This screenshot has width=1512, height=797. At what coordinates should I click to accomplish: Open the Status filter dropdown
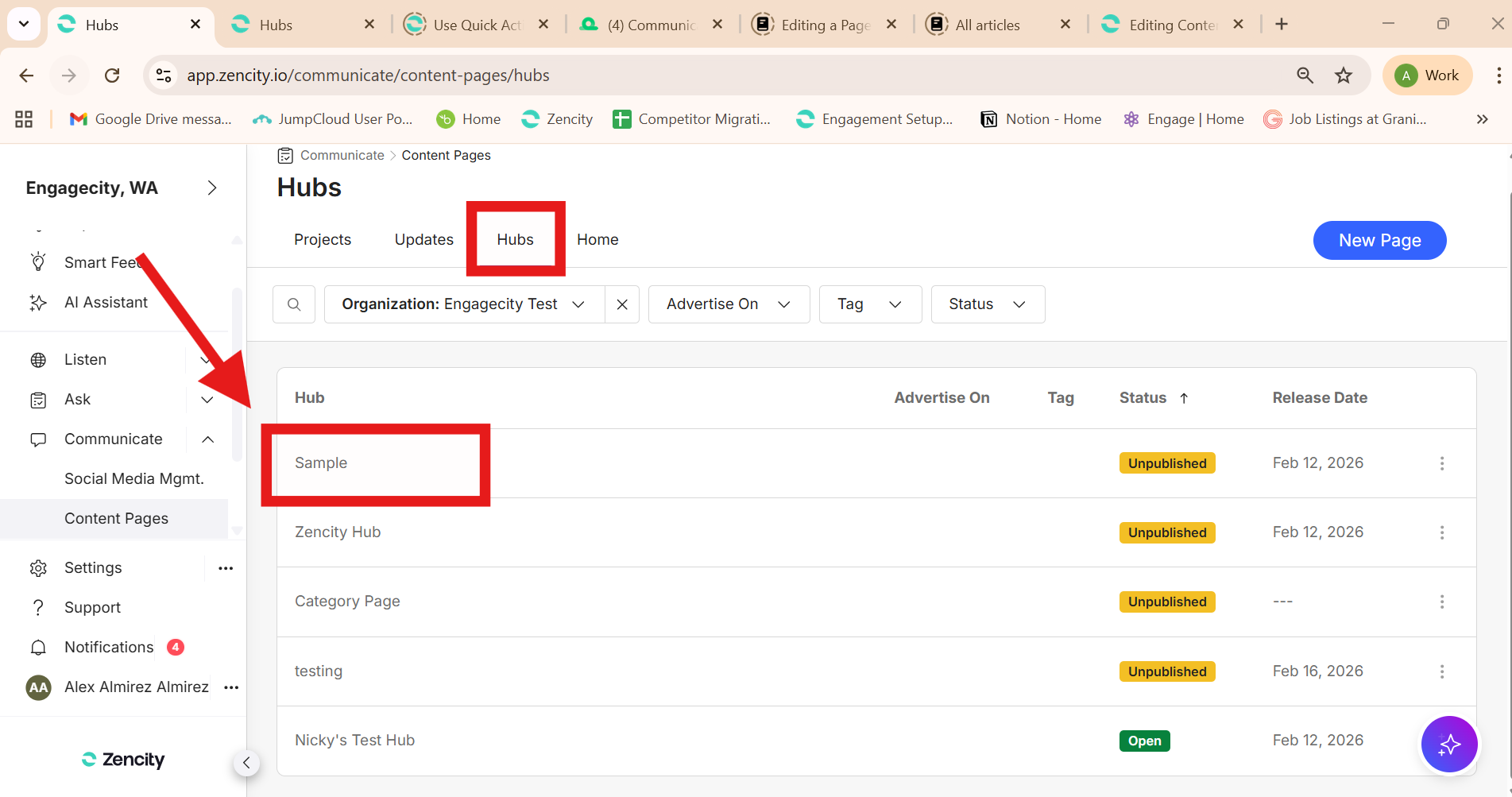click(987, 304)
